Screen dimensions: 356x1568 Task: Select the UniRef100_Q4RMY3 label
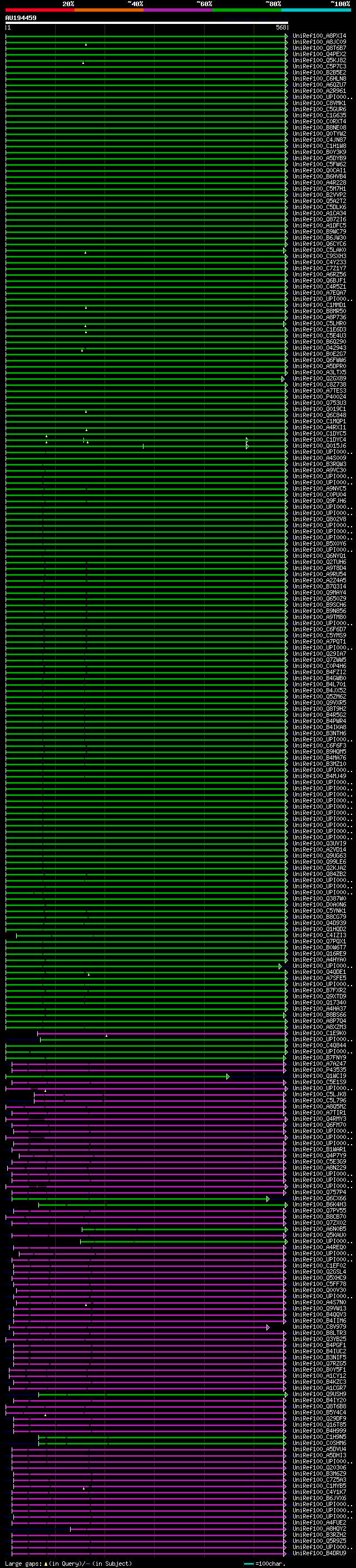pos(319,1119)
